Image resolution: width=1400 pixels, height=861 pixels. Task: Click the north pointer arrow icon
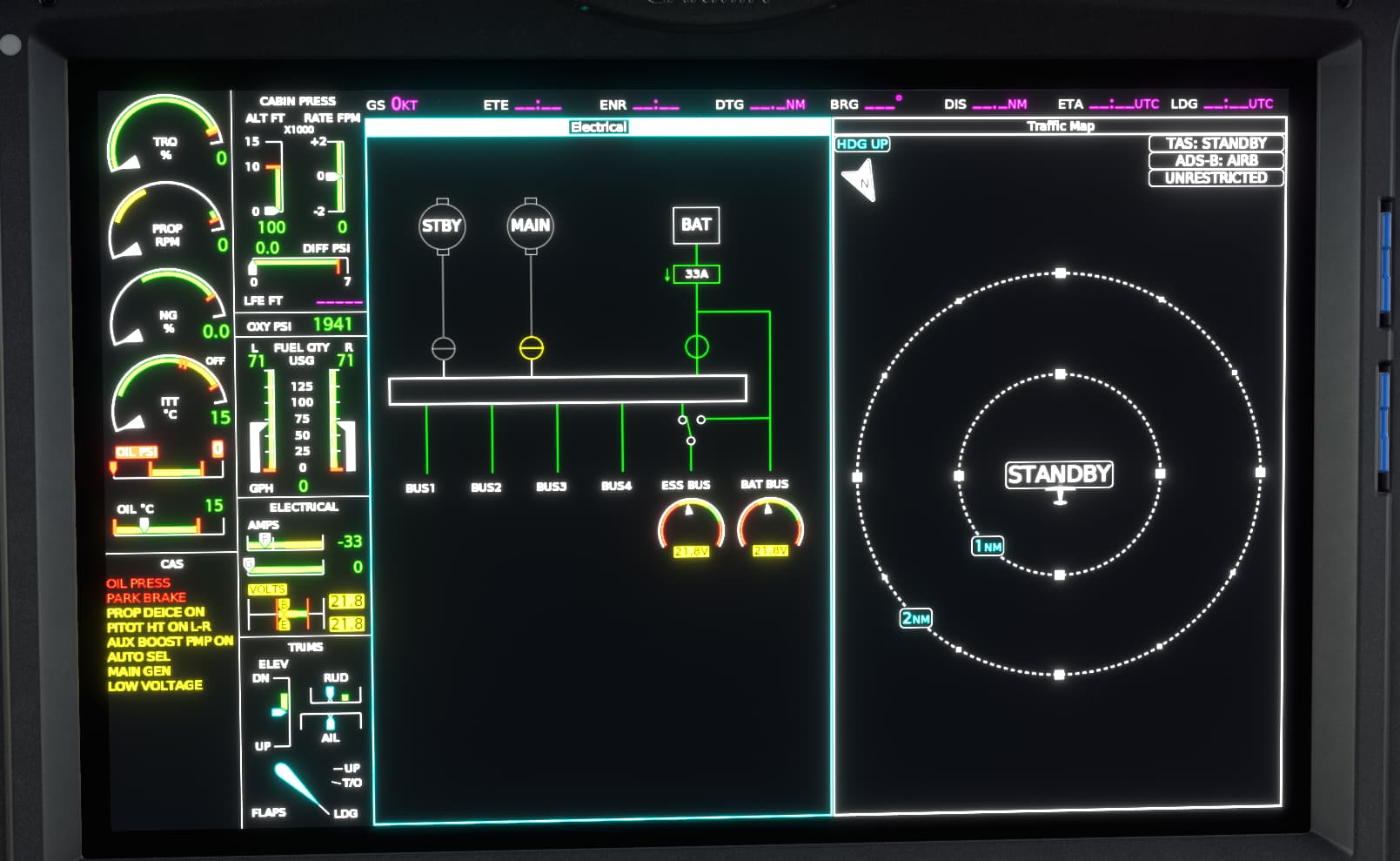point(860,181)
